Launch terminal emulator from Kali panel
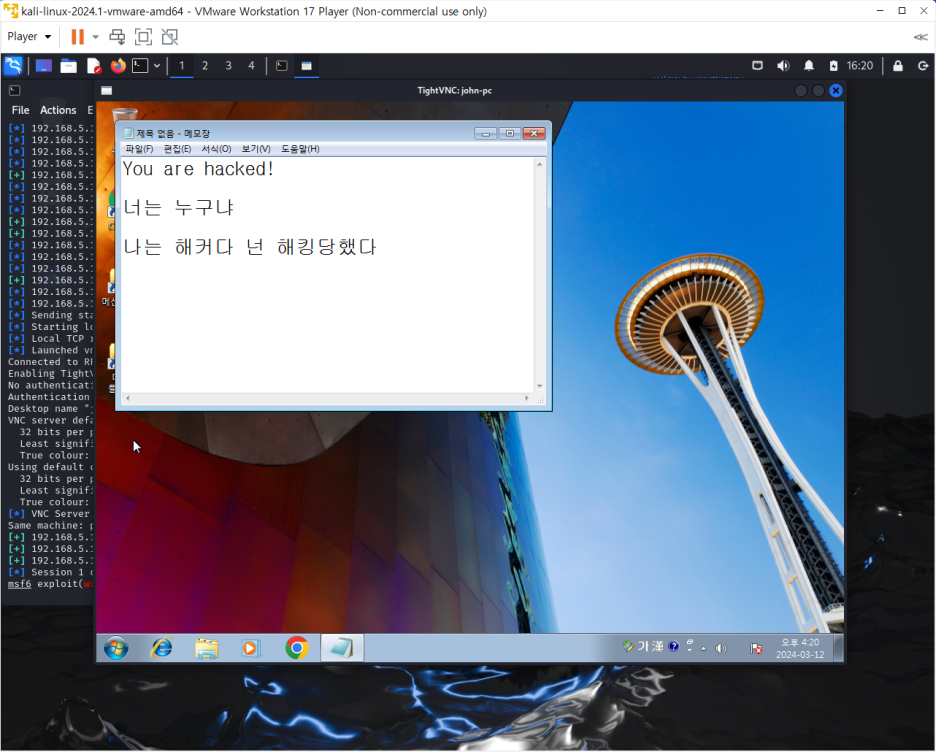 pyautogui.click(x=140, y=66)
